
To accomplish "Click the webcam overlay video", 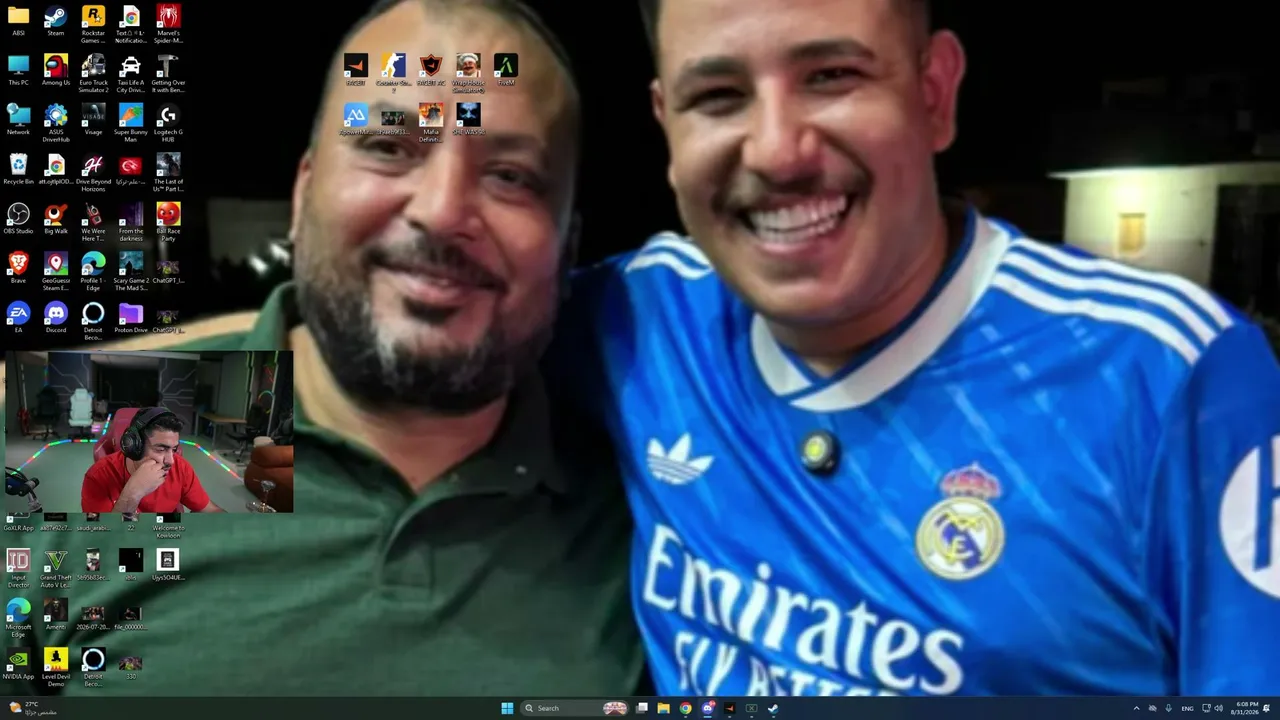I will pyautogui.click(x=148, y=432).
